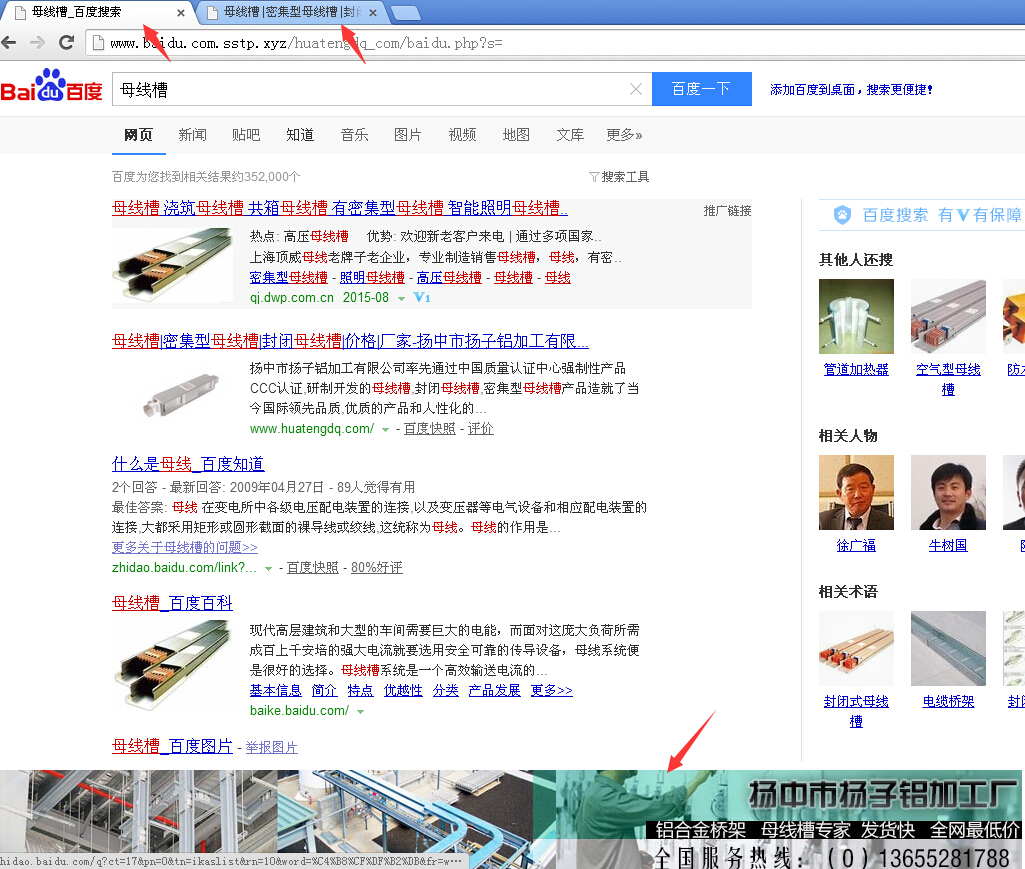The image size is (1025, 869).
Task: Open 母线槽_百度百科 result
Action: [x=173, y=602]
